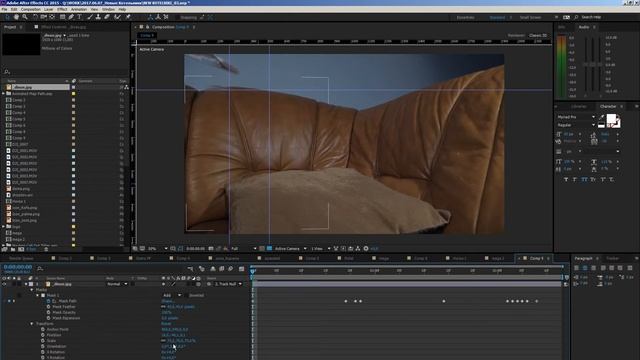
Task: Open the Myriad Pro font family dropdown
Action: tap(576, 117)
